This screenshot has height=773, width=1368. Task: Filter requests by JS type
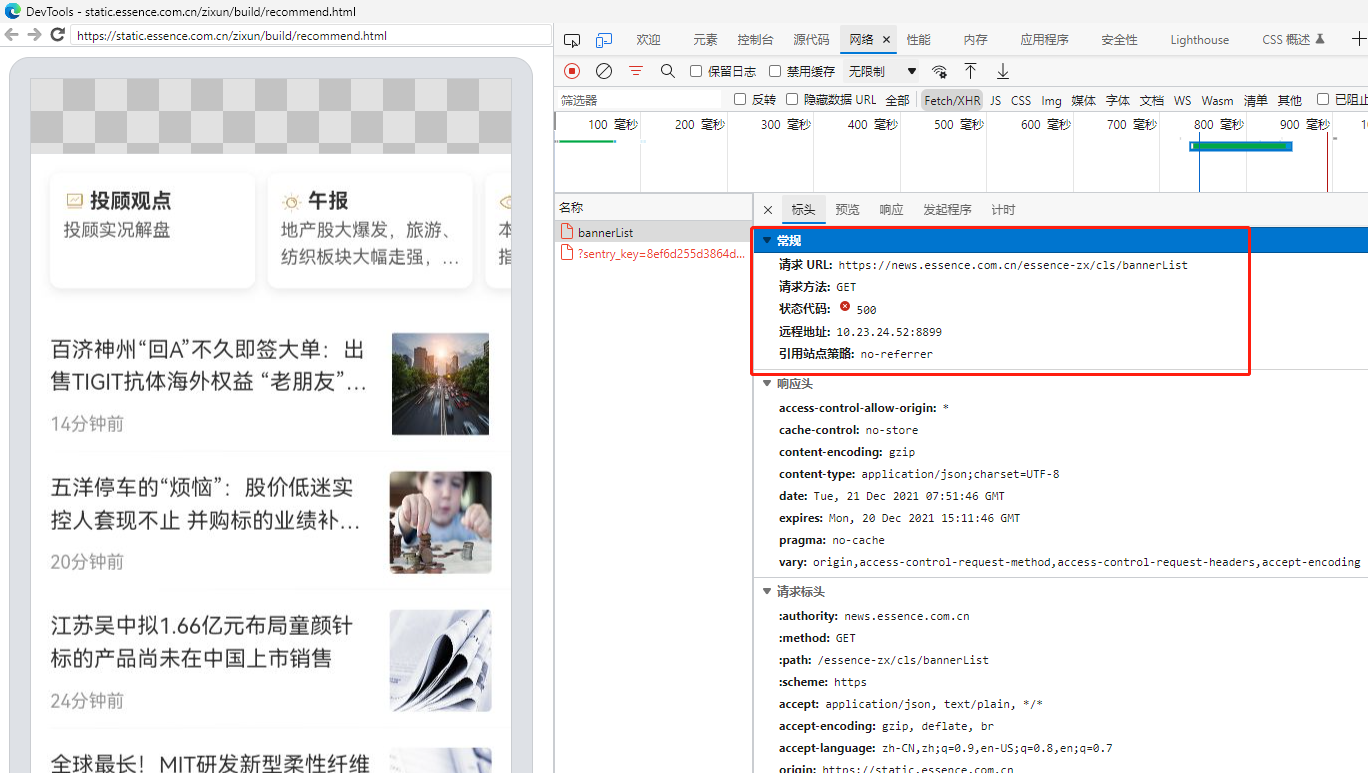(995, 100)
